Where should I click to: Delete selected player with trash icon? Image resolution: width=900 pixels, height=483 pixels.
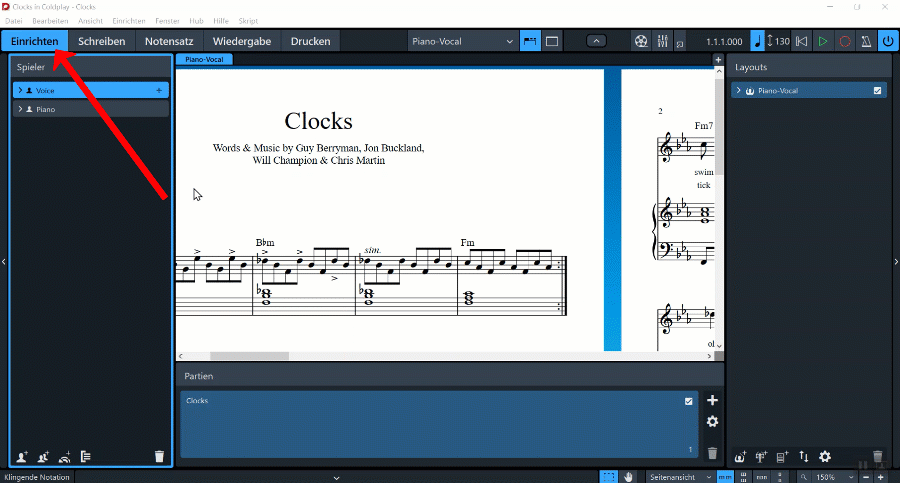[159, 457]
